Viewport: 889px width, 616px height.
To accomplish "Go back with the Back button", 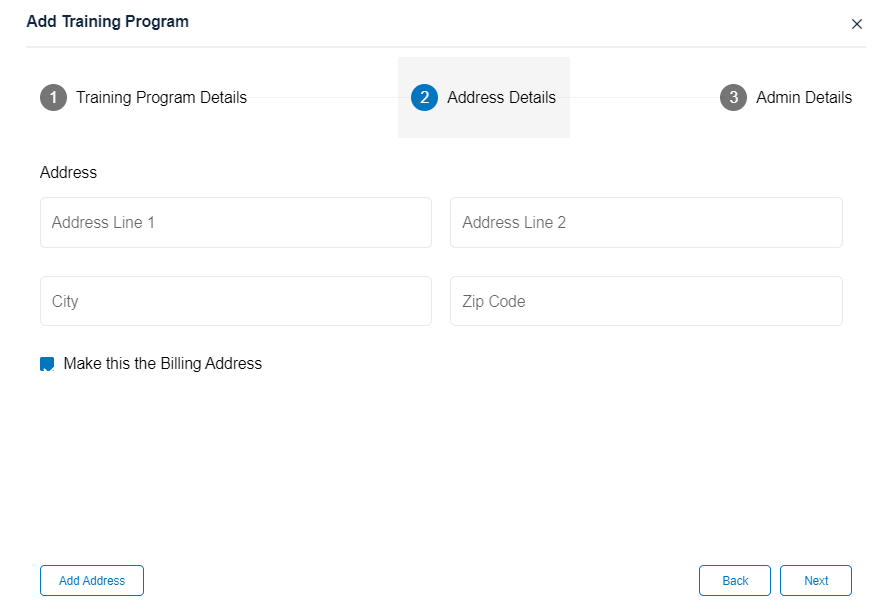I will point(735,581).
